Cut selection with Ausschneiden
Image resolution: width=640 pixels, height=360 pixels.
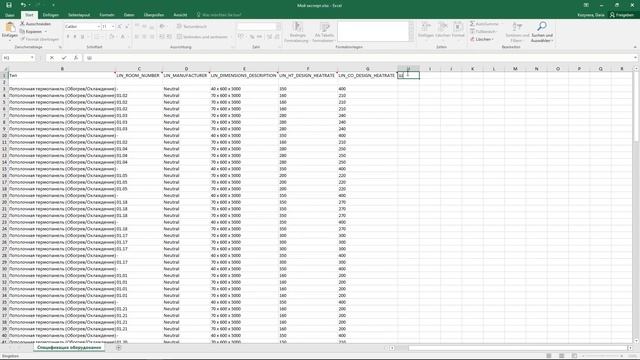pyautogui.click(x=36, y=24)
